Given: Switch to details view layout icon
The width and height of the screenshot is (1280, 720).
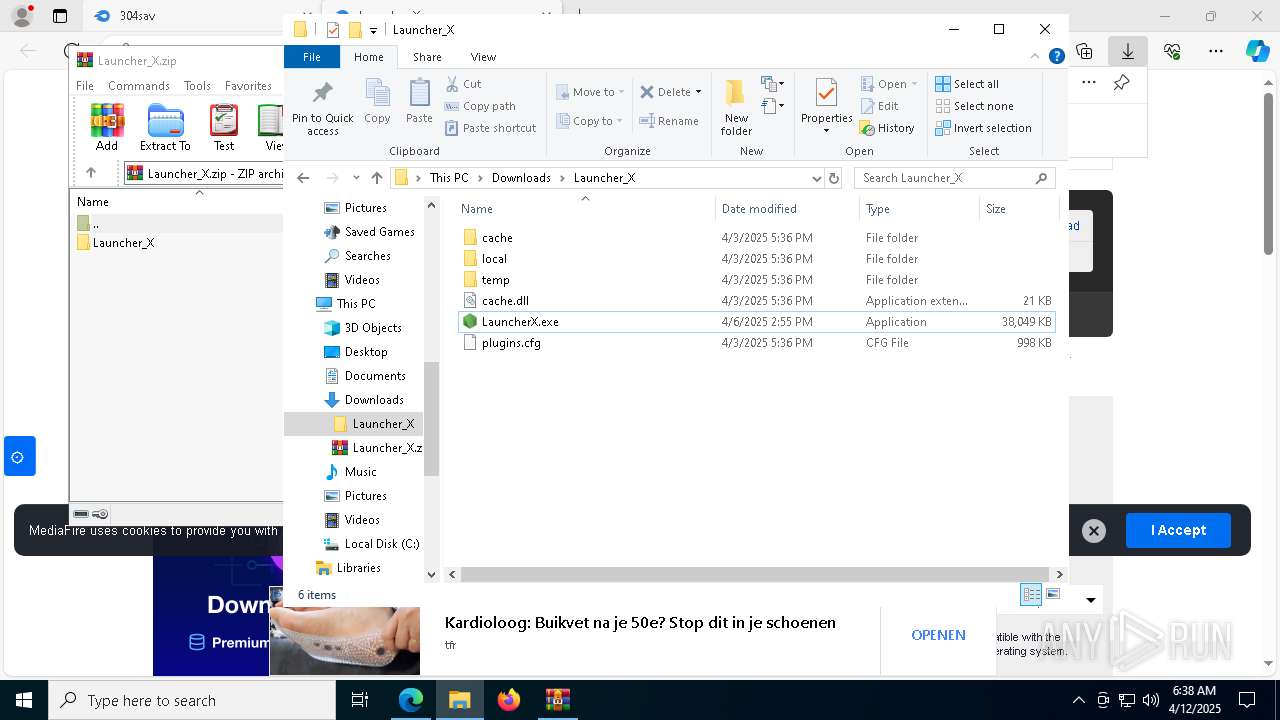Looking at the screenshot, I should coord(1031,595).
